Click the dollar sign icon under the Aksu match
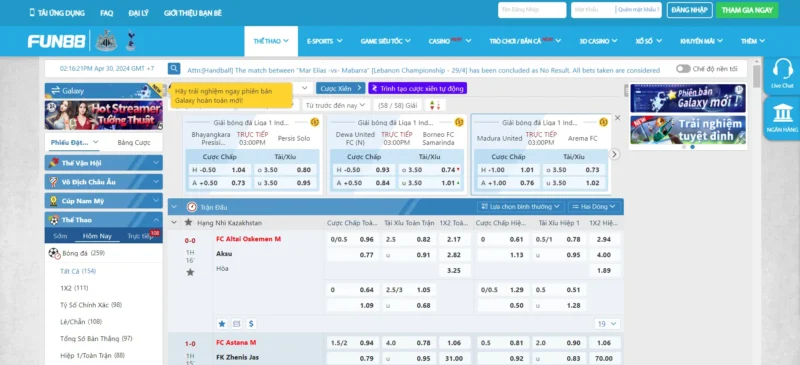Viewport: 800px width, 365px height. click(252, 324)
